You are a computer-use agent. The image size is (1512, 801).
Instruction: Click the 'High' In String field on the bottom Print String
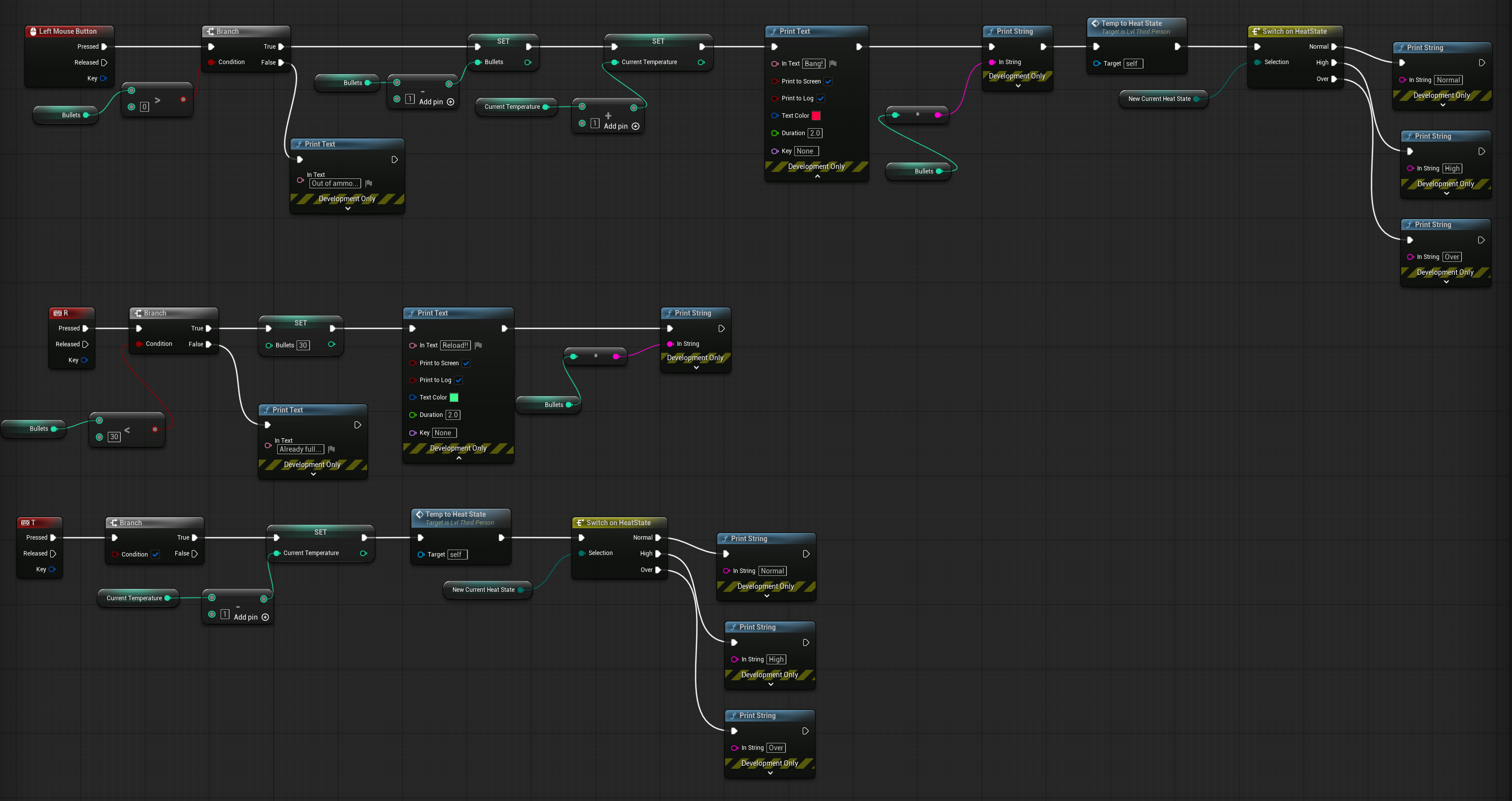[776, 659]
